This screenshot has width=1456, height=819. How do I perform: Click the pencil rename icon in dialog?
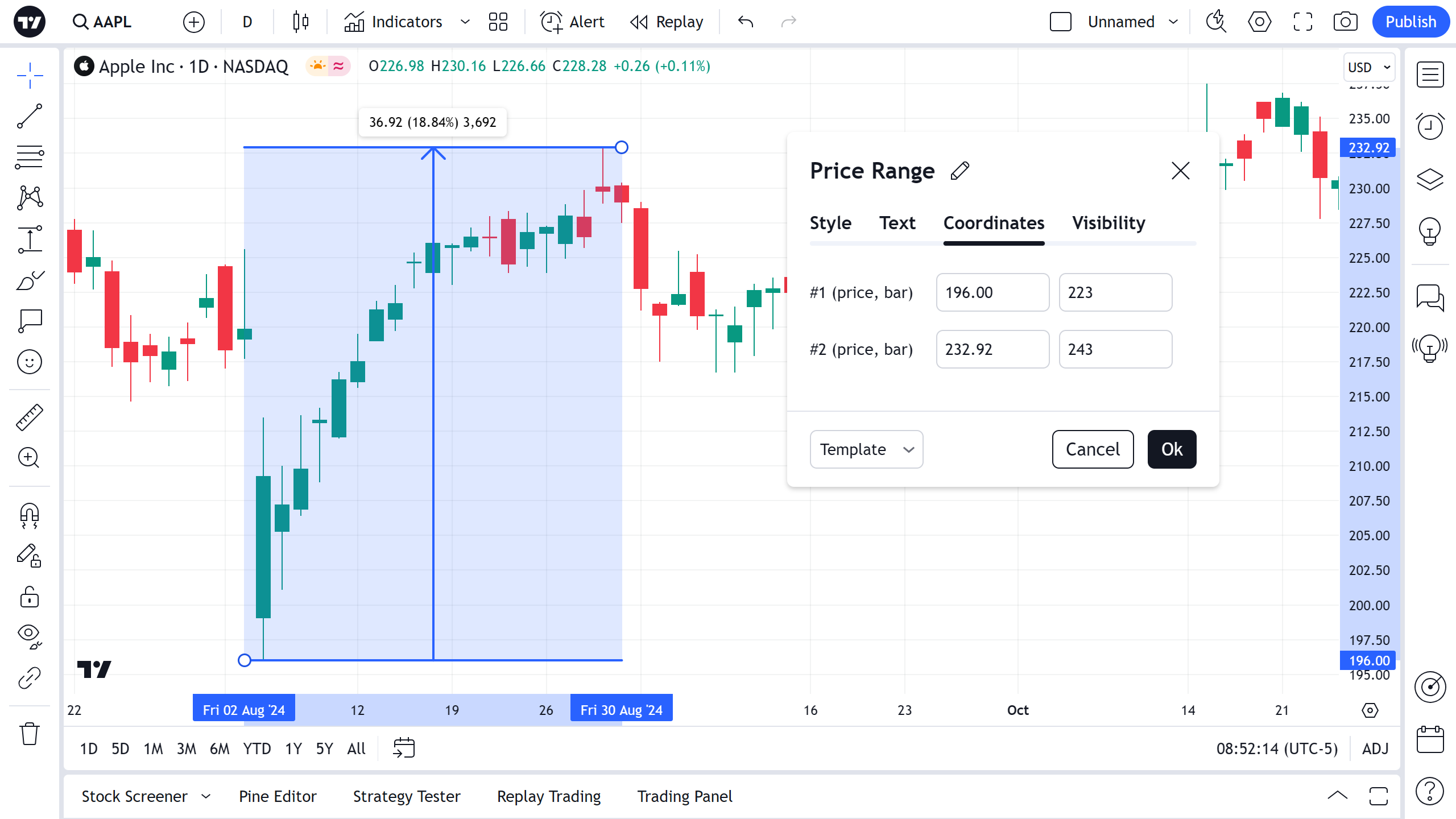960,171
